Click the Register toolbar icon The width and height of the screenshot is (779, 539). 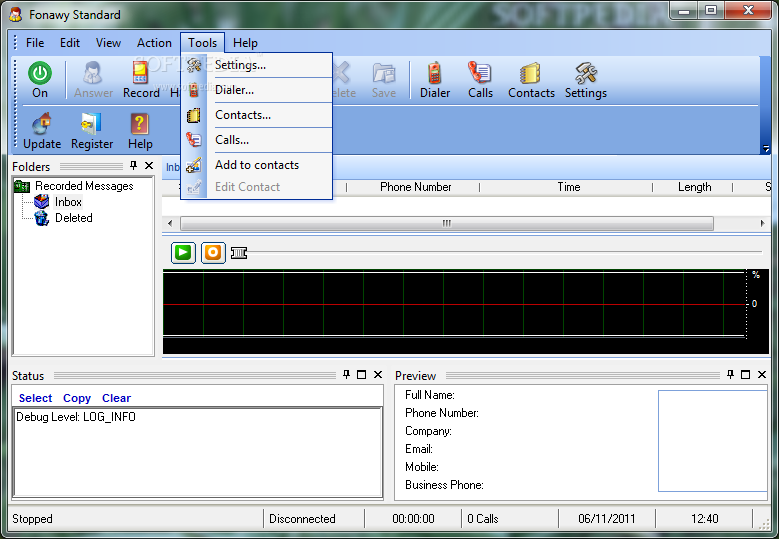[92, 131]
